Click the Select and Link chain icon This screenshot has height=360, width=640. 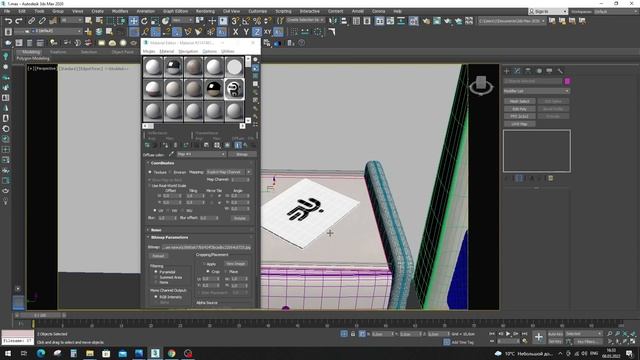click(31, 20)
